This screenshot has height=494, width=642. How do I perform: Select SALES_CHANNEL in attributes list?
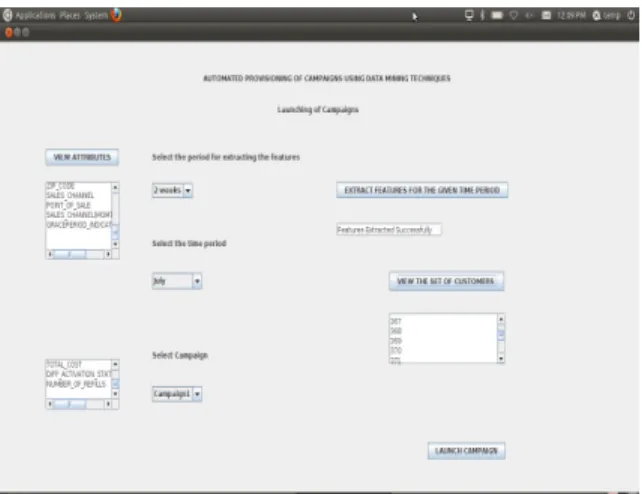point(78,195)
